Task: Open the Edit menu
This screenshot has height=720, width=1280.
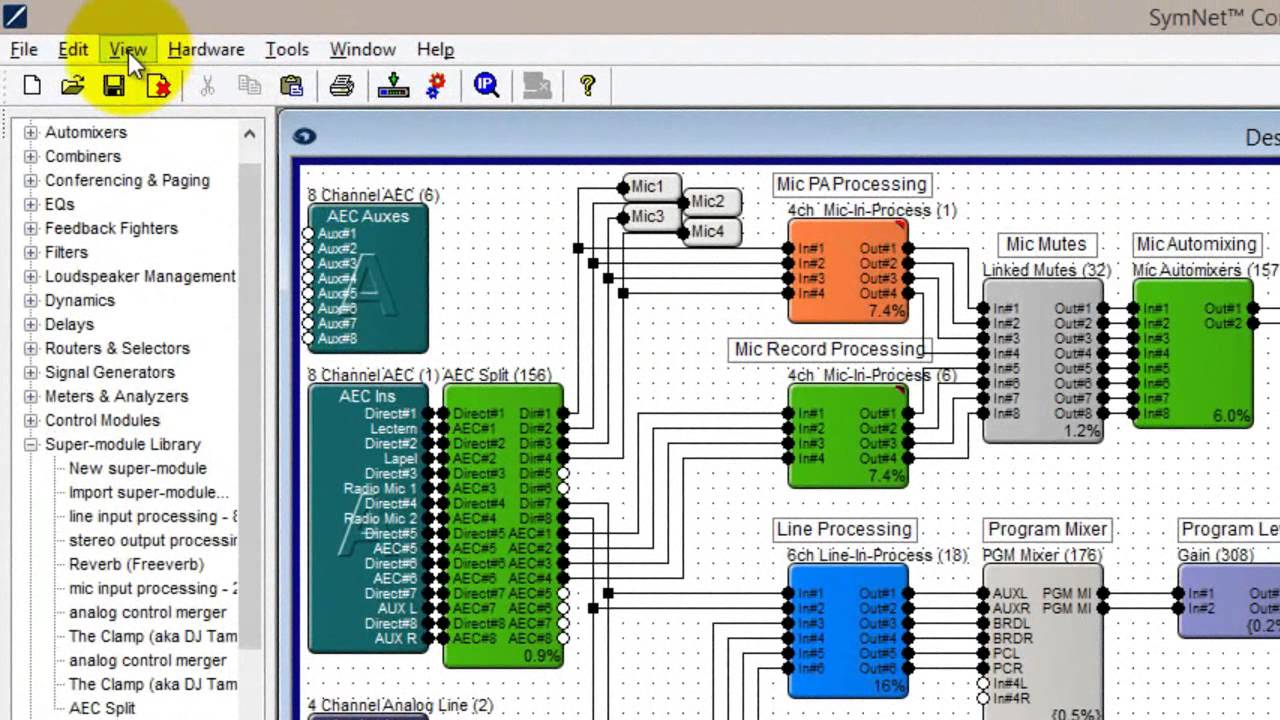Action: tap(73, 49)
